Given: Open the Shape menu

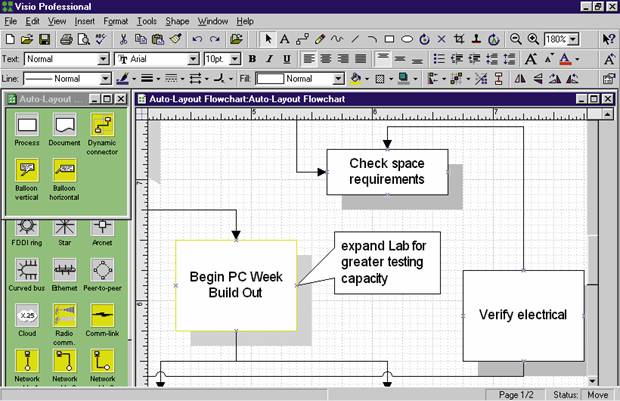Looking at the screenshot, I should 177,20.
